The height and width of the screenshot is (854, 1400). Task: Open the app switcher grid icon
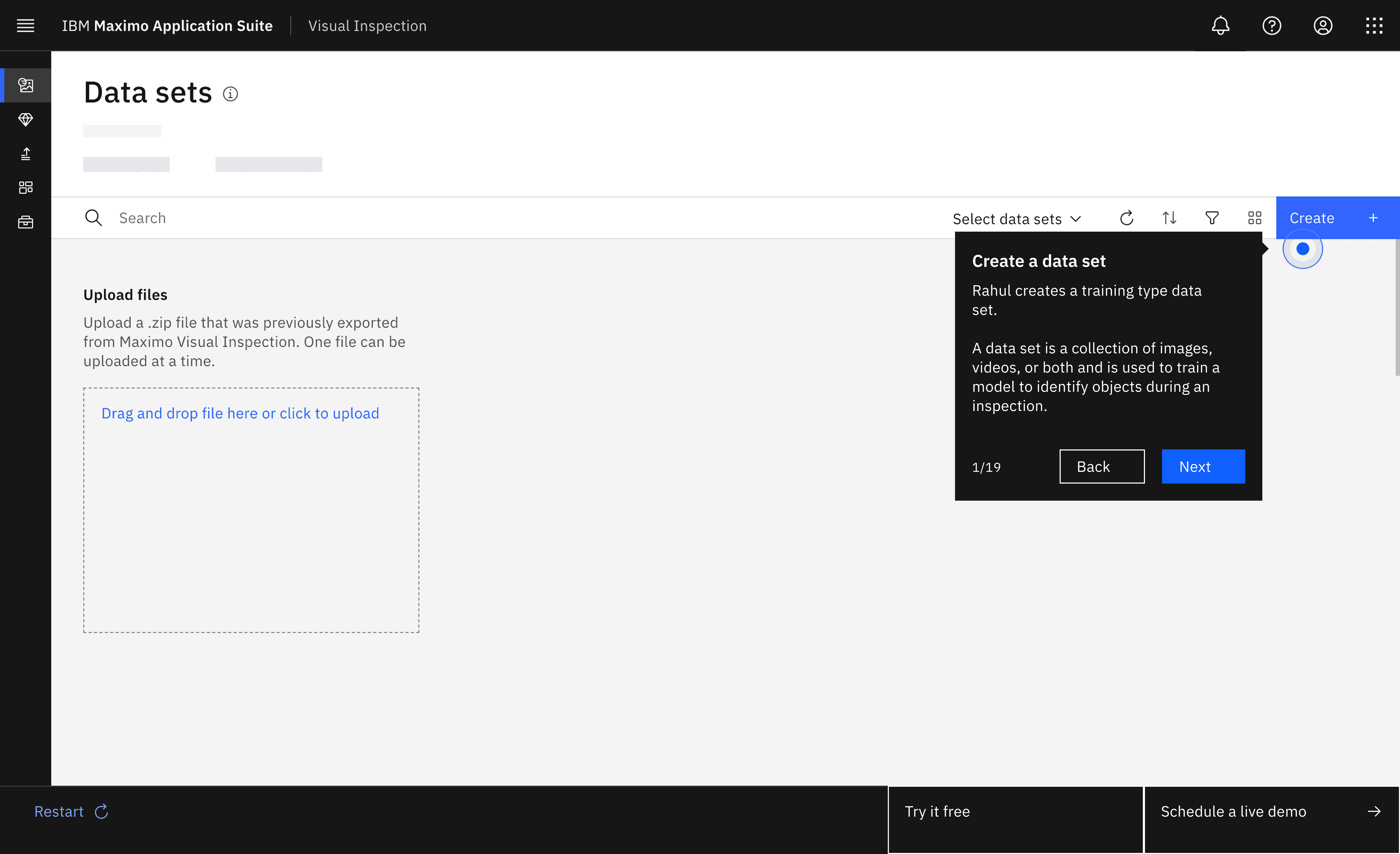1374,26
